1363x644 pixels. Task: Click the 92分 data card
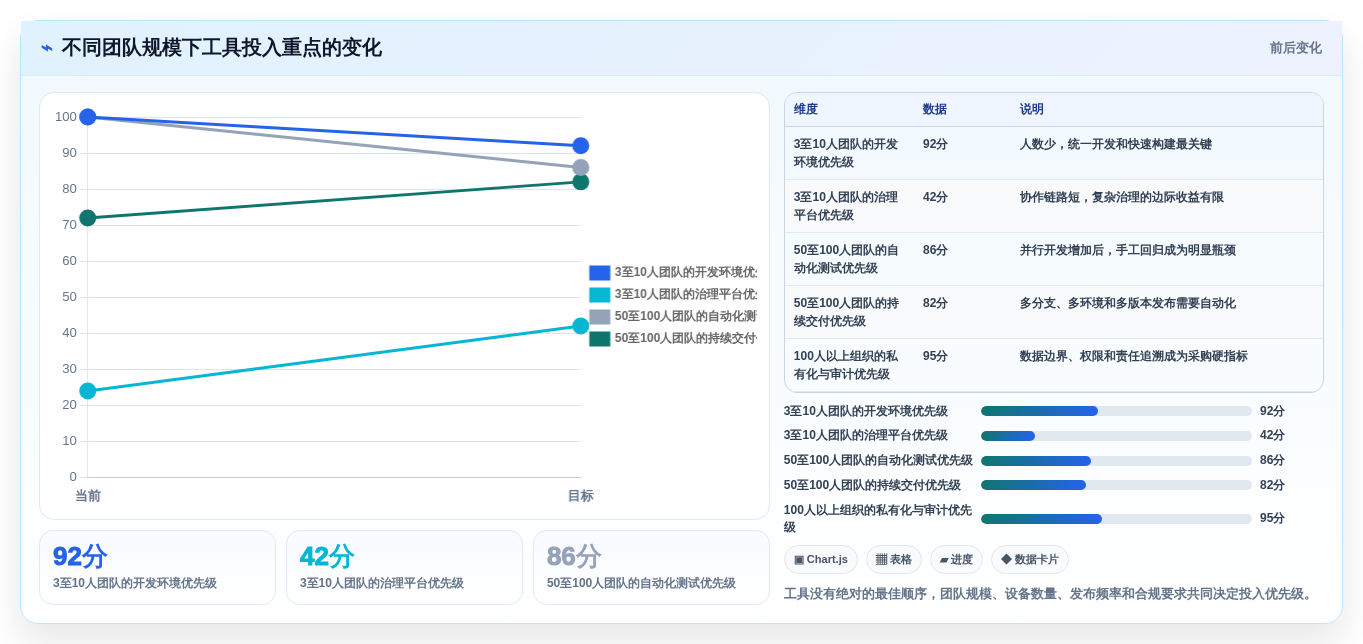[157, 568]
